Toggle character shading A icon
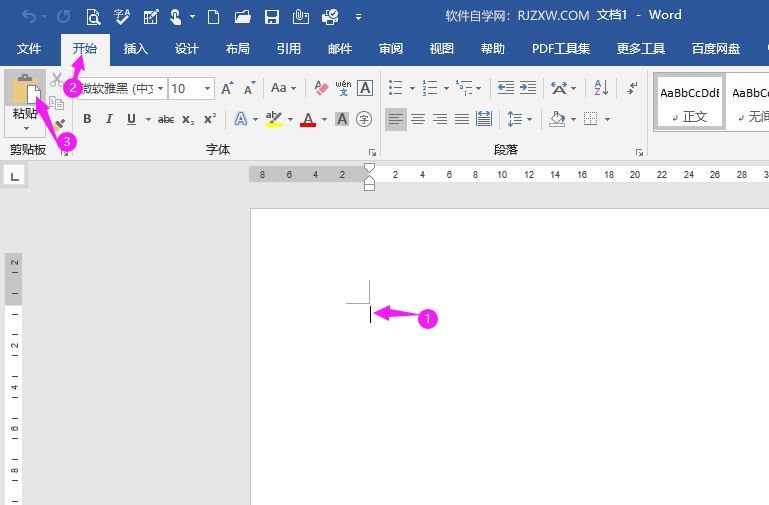 coord(342,119)
